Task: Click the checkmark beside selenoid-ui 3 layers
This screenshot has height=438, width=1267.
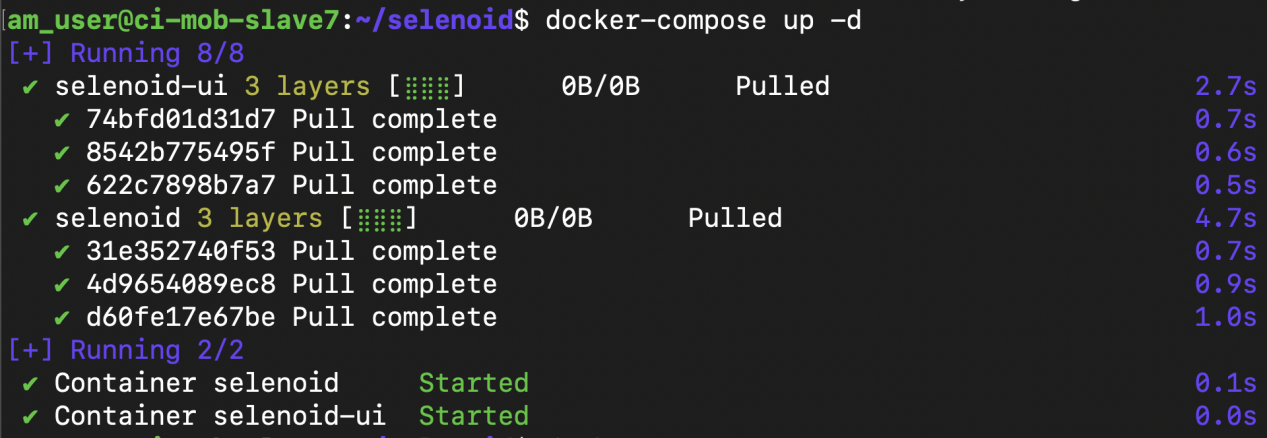Action: [x=30, y=87]
